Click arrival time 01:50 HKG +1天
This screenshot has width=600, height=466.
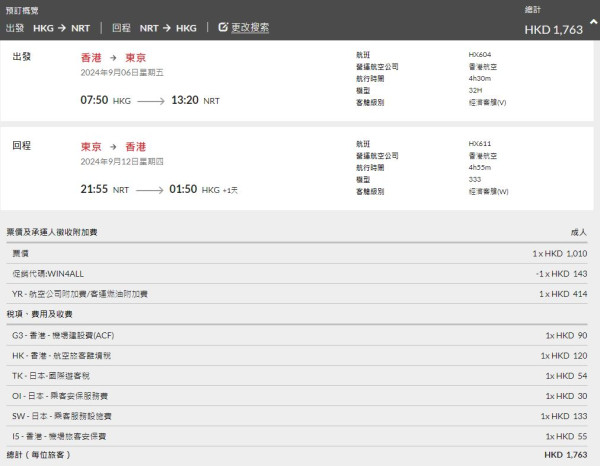click(x=204, y=189)
